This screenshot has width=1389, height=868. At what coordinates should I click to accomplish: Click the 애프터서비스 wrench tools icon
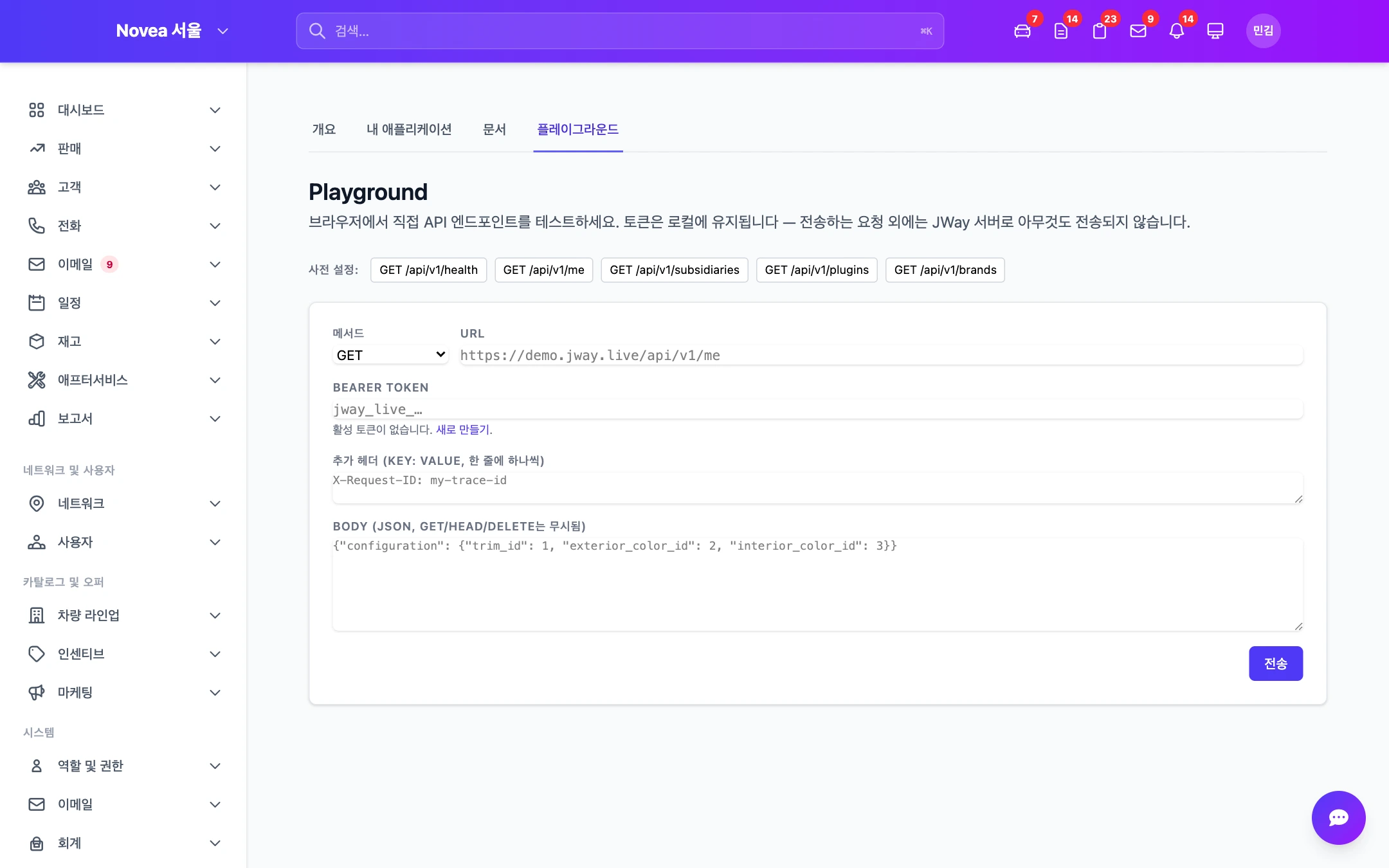37,380
